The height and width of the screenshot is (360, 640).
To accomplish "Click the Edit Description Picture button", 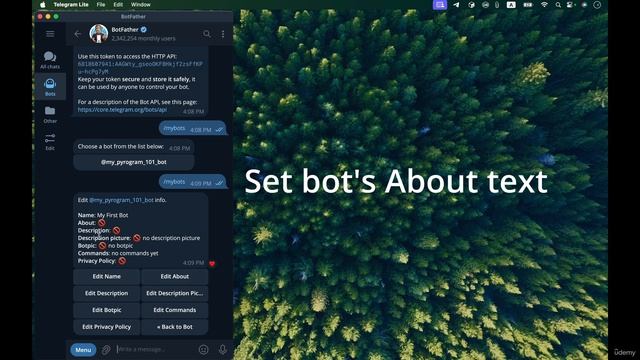I will tap(175, 293).
